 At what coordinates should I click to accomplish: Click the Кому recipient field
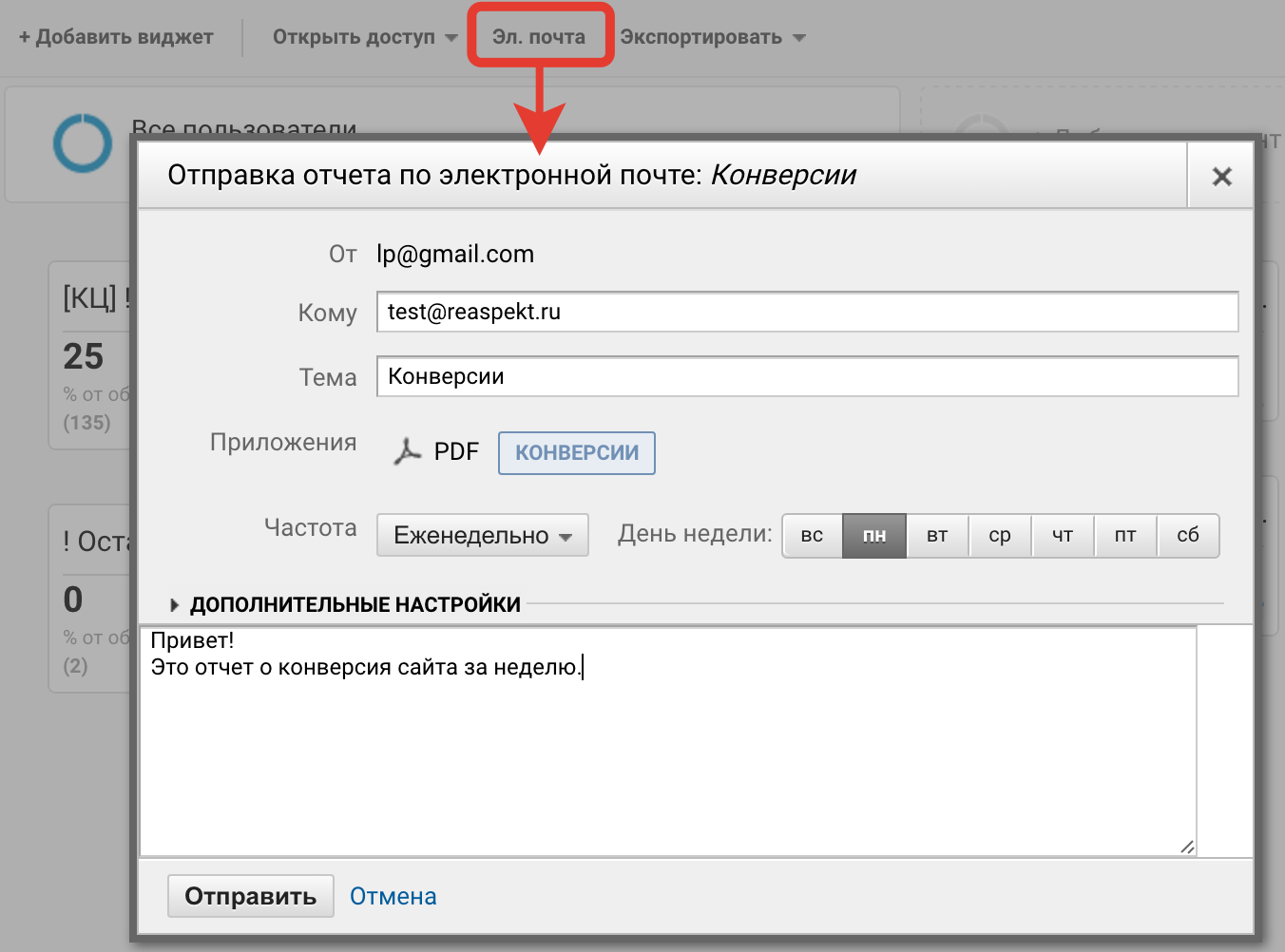click(x=807, y=312)
